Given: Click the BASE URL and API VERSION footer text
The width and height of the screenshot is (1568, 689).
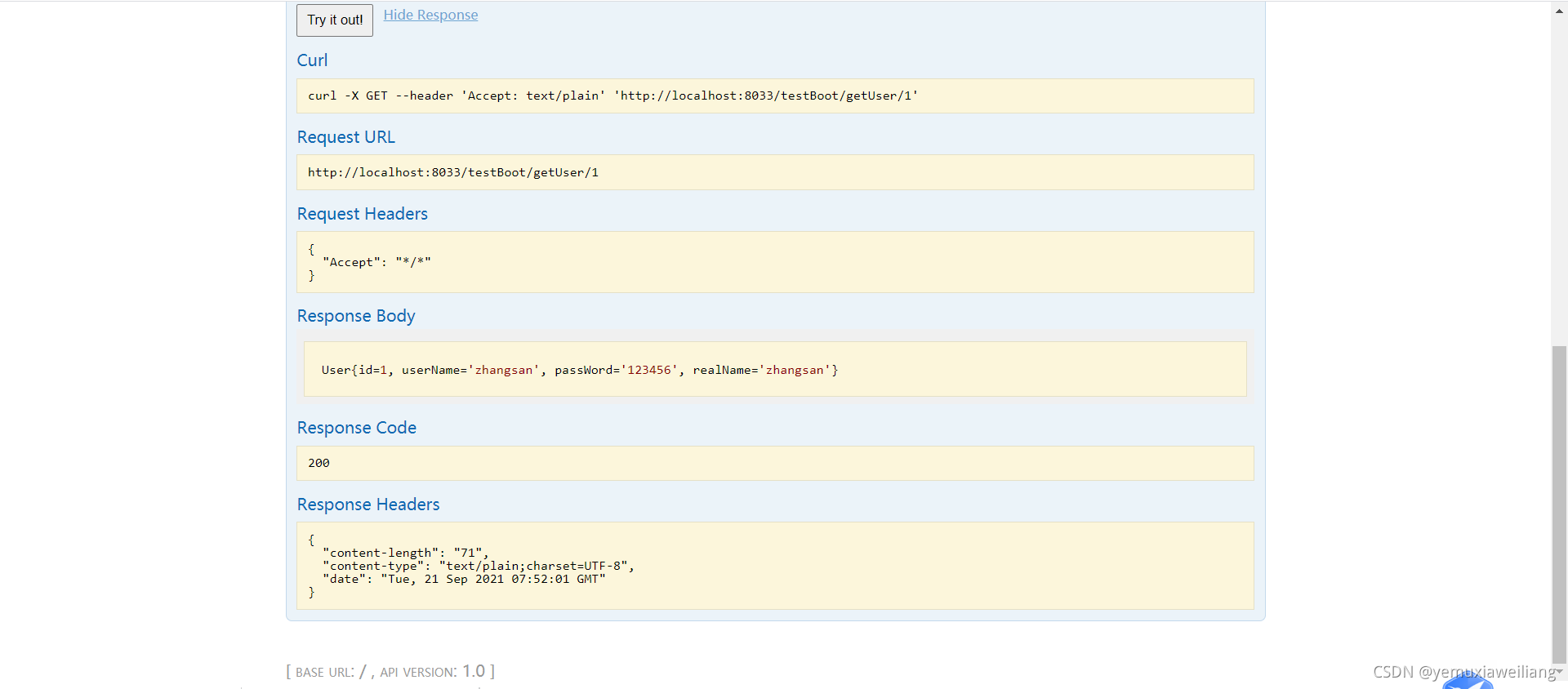Looking at the screenshot, I should tap(390, 671).
